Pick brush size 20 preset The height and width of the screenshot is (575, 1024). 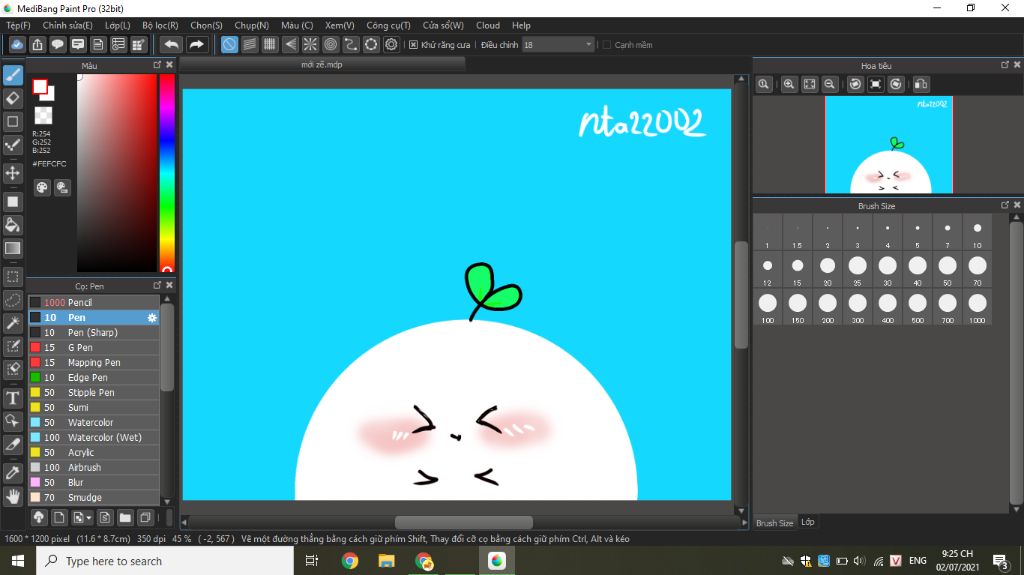click(827, 270)
